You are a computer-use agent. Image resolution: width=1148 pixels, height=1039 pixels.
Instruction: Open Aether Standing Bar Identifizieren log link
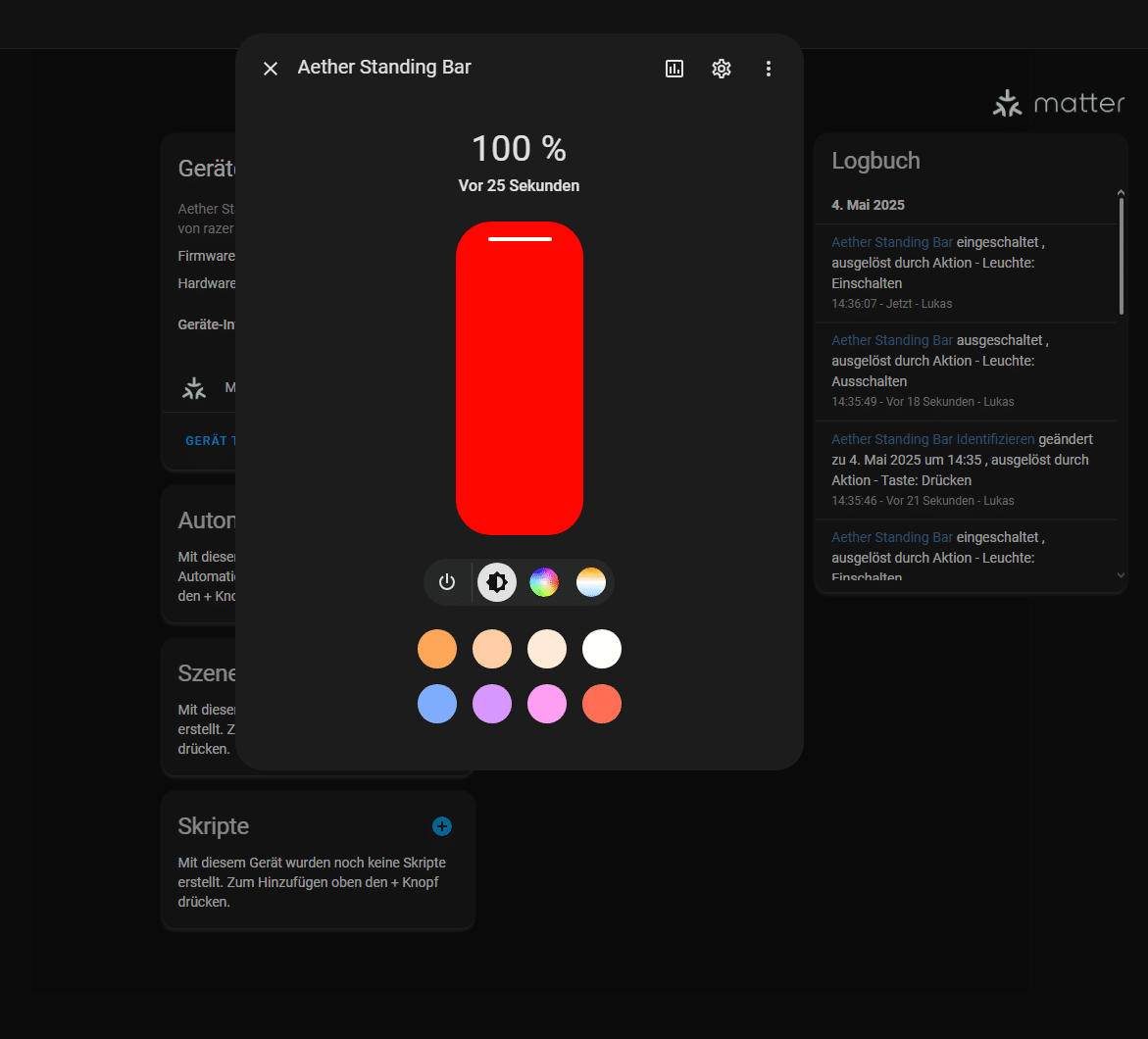point(932,439)
